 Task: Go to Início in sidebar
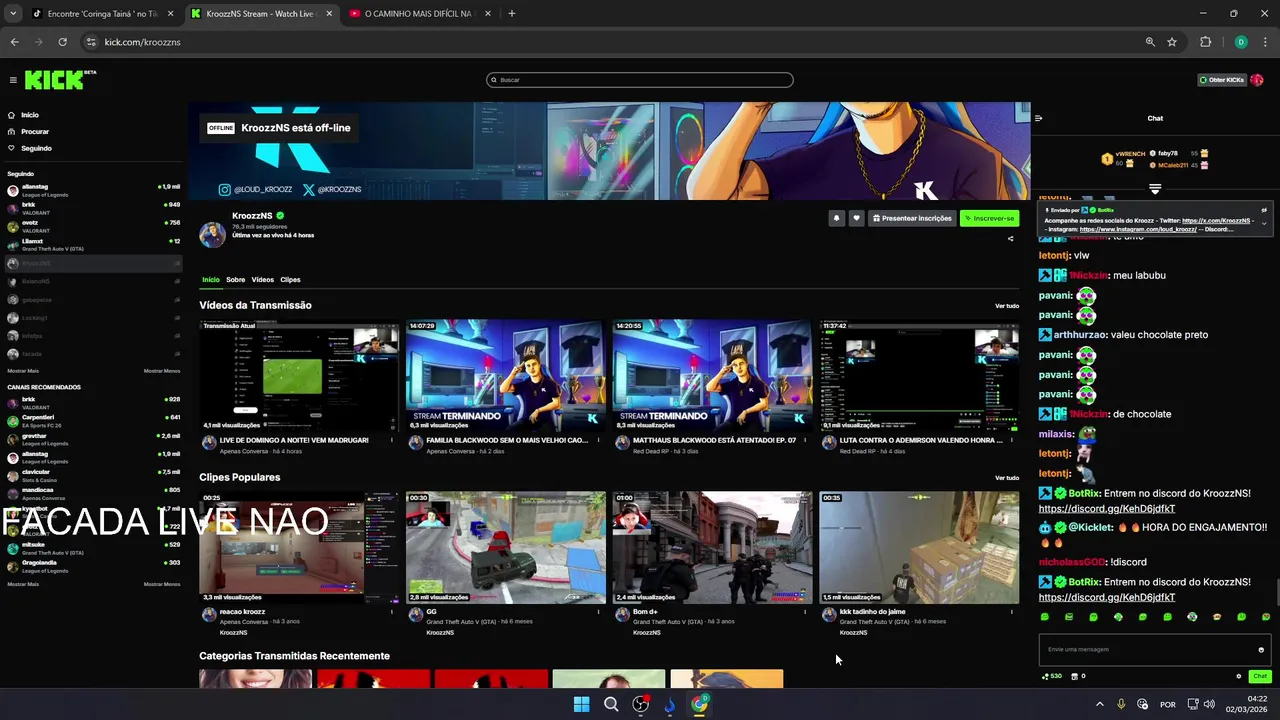click(x=24, y=115)
